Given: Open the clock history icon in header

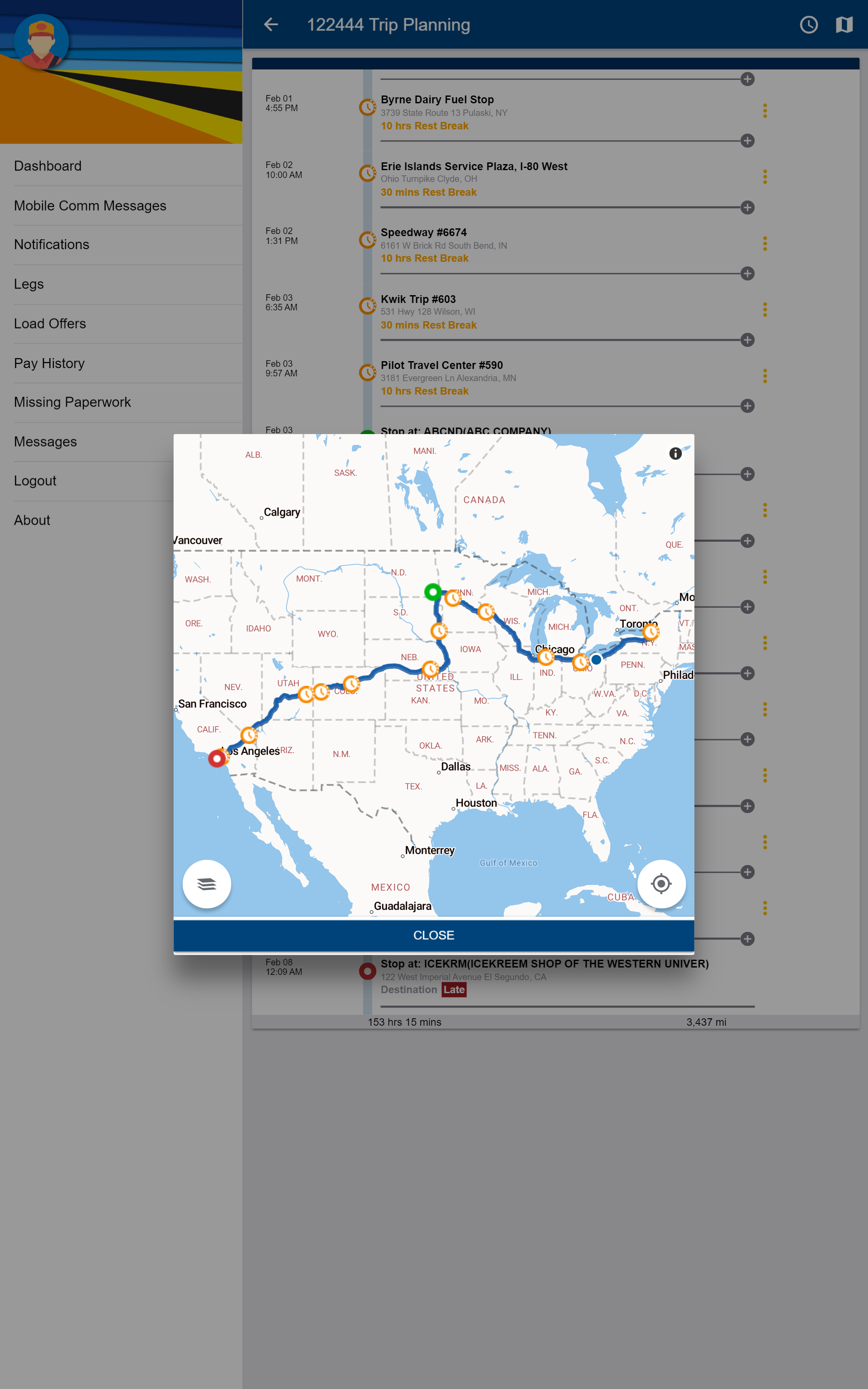Looking at the screenshot, I should pyautogui.click(x=808, y=24).
